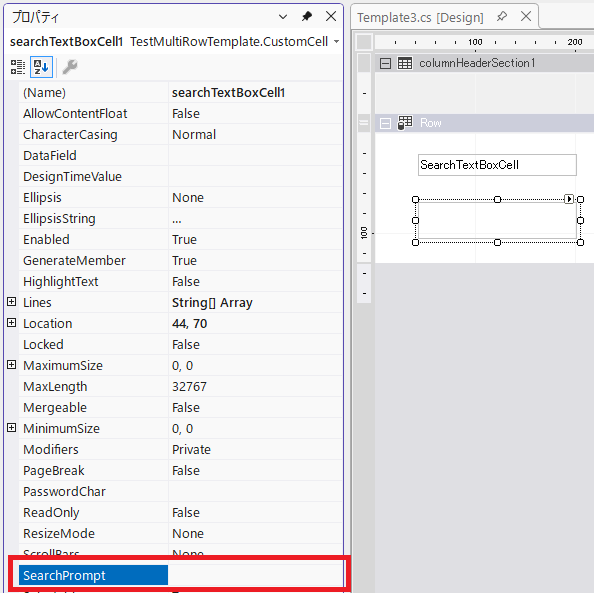The image size is (594, 593).
Task: Open the object selector dropdown arrow
Action: [x=336, y=41]
